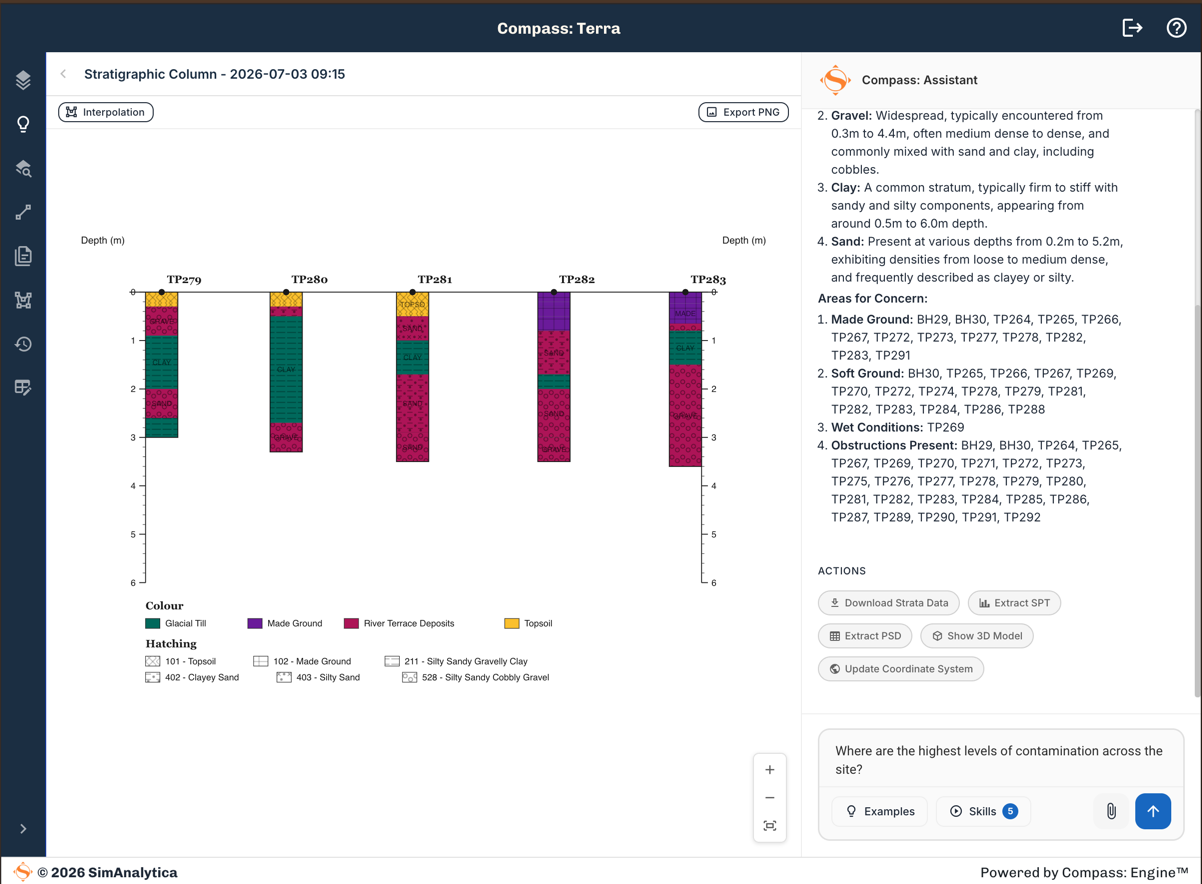Select the TP281 column label
This screenshot has width=1202, height=884.
click(435, 280)
